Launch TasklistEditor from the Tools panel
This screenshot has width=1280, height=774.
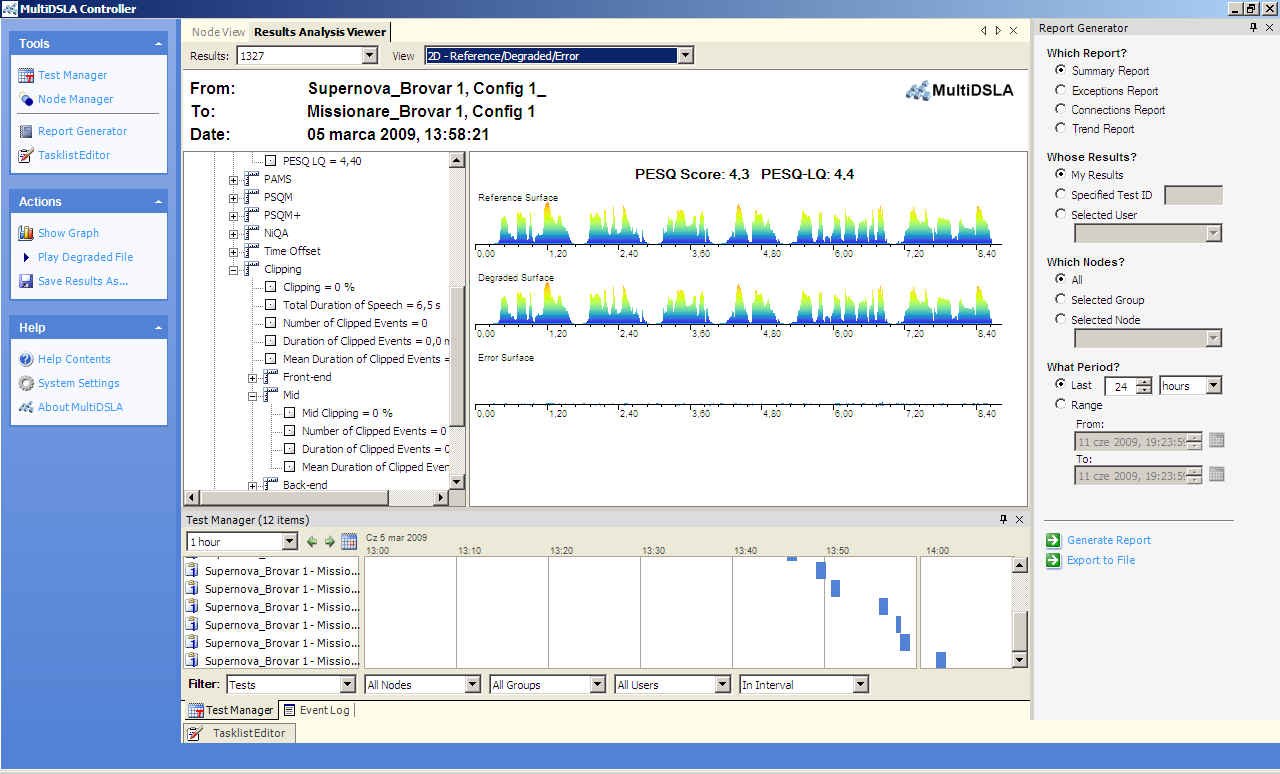pos(74,155)
